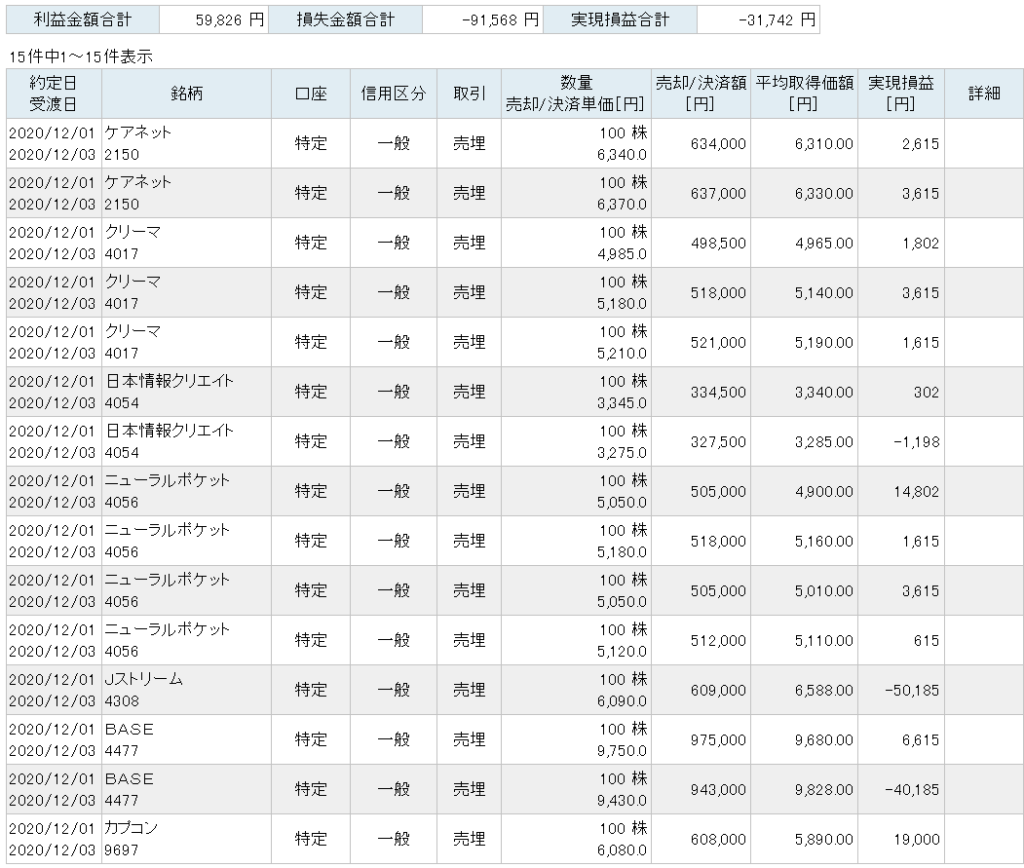
Task: Click the 口座 column header
Action: [311, 93]
